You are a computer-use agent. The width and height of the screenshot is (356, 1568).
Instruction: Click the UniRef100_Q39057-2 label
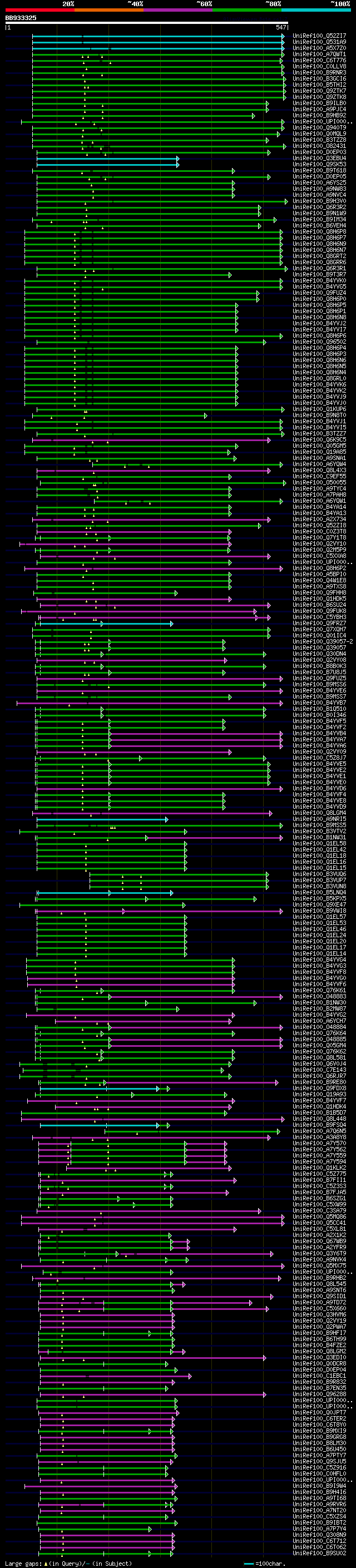pos(323,641)
